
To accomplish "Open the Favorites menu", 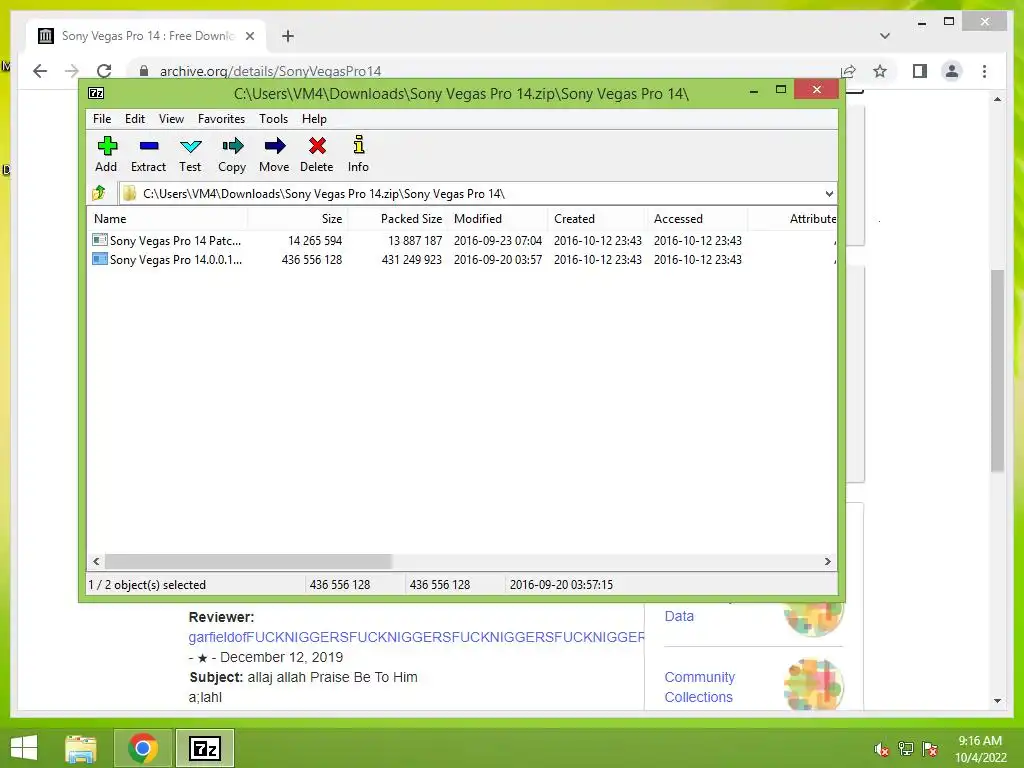I will pos(221,119).
